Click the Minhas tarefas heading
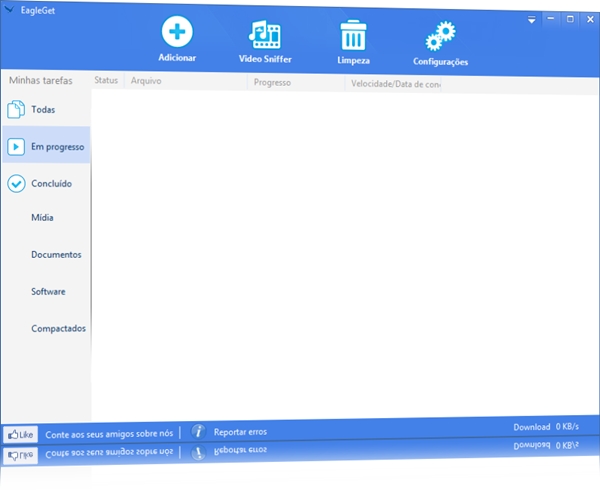The image size is (600, 490). point(41,80)
